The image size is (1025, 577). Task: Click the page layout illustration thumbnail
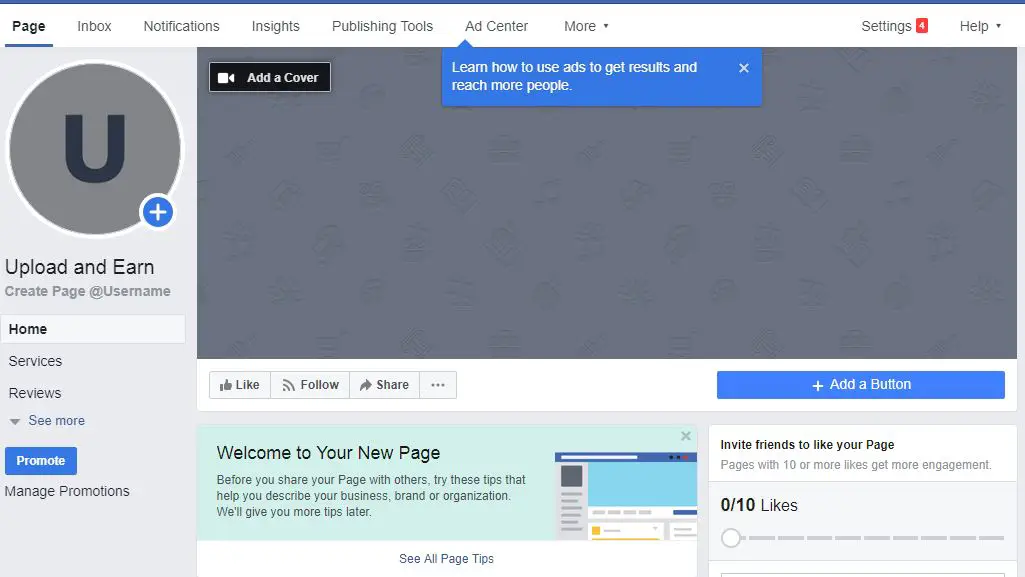(626, 495)
